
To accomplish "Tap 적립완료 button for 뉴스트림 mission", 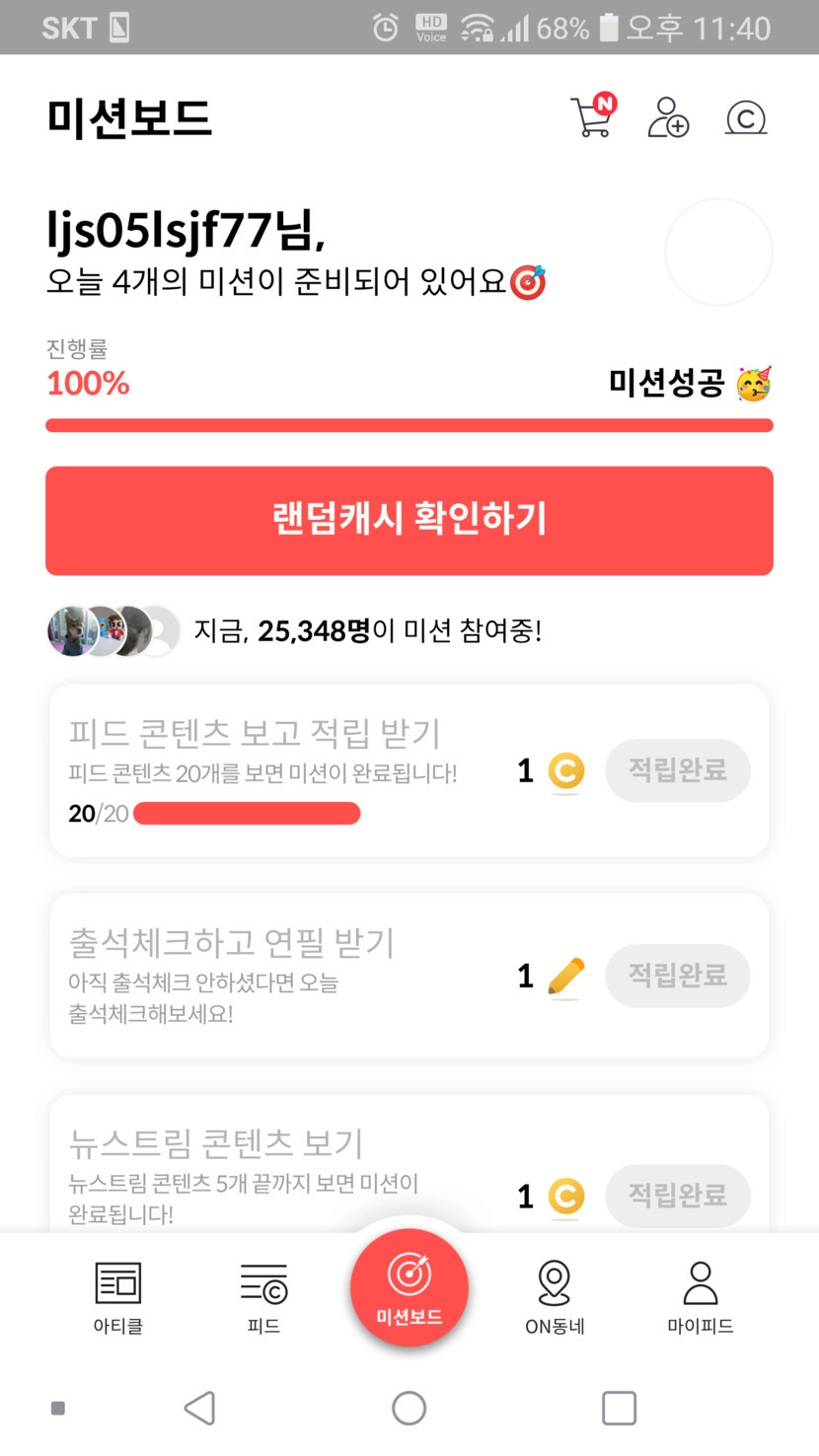I will point(677,1196).
